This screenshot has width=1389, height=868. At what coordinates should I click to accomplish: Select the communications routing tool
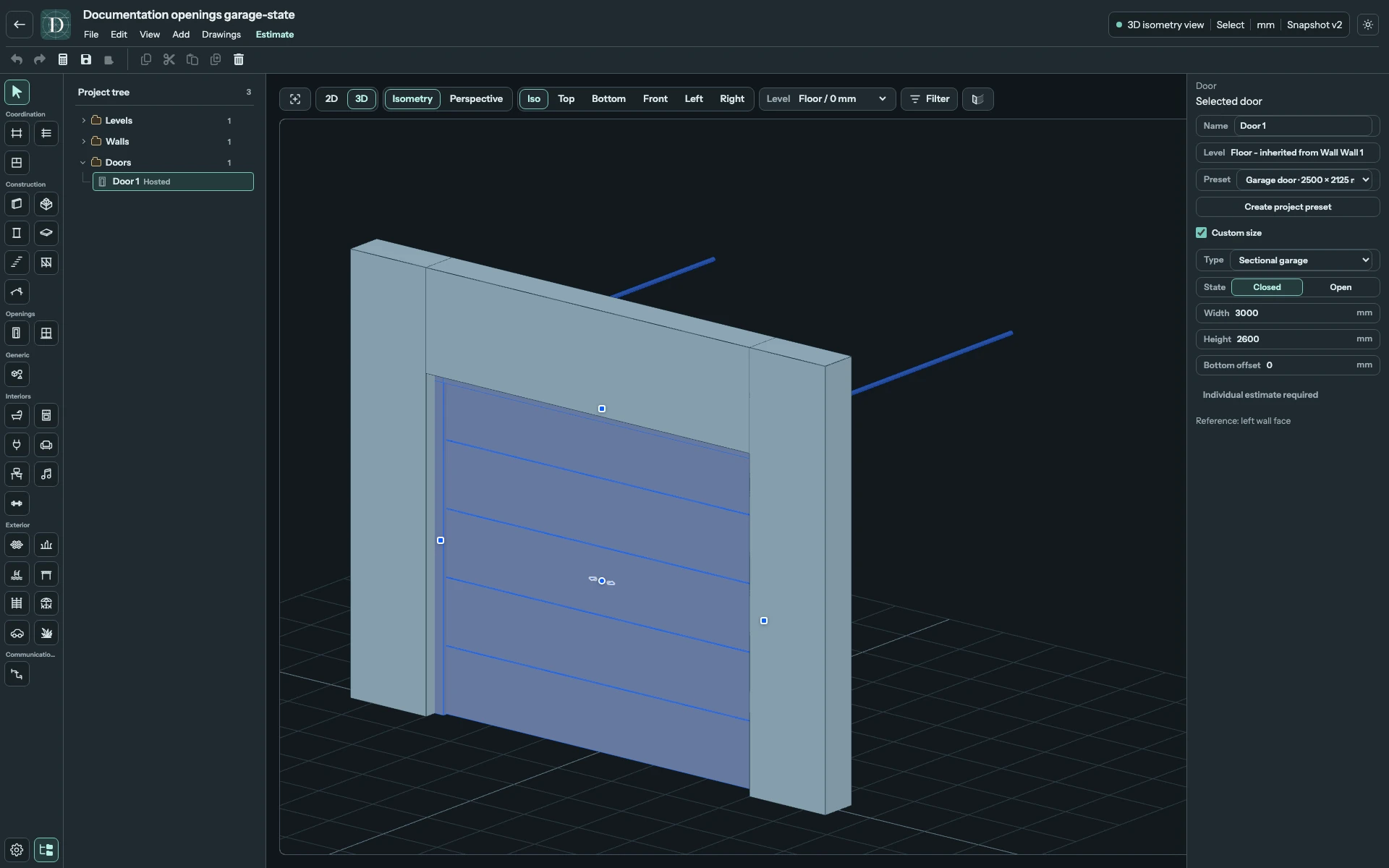coord(17,674)
